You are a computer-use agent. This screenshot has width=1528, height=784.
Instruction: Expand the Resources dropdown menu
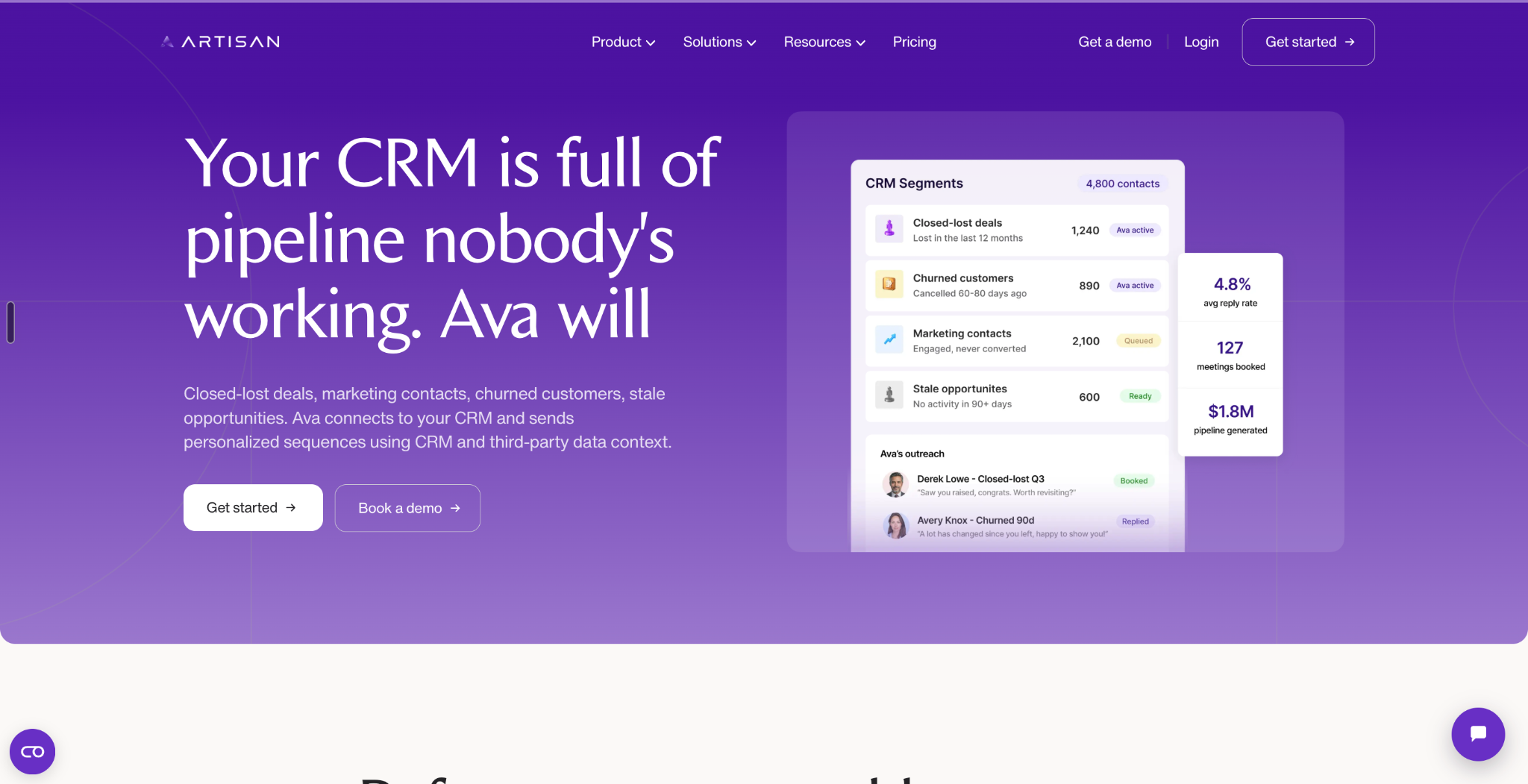point(824,42)
